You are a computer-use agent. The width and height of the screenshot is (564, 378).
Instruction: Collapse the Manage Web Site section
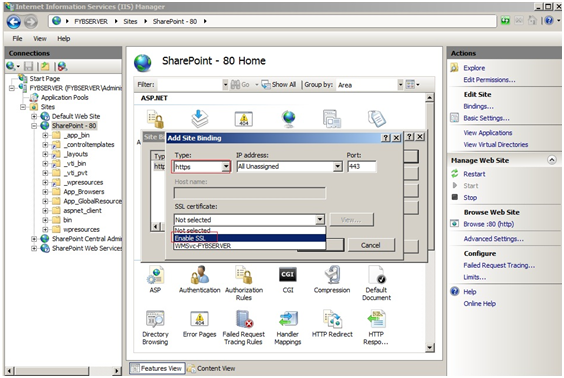[x=552, y=160]
